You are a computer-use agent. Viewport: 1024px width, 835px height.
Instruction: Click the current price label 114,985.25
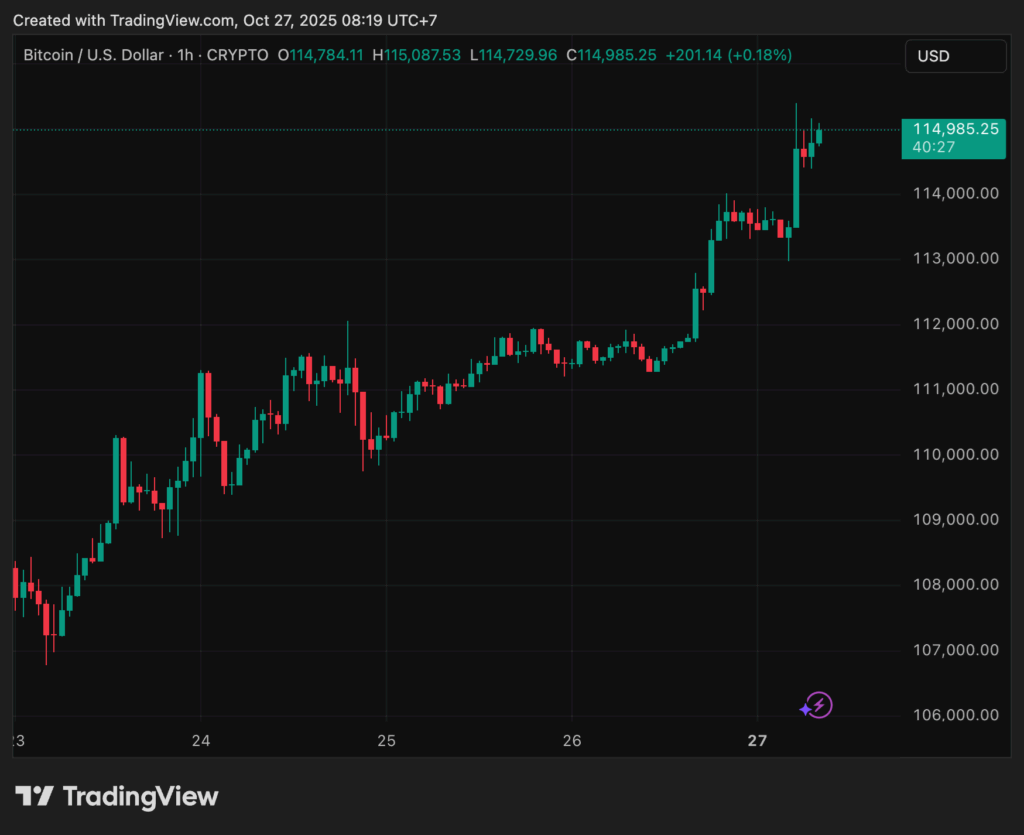point(955,129)
